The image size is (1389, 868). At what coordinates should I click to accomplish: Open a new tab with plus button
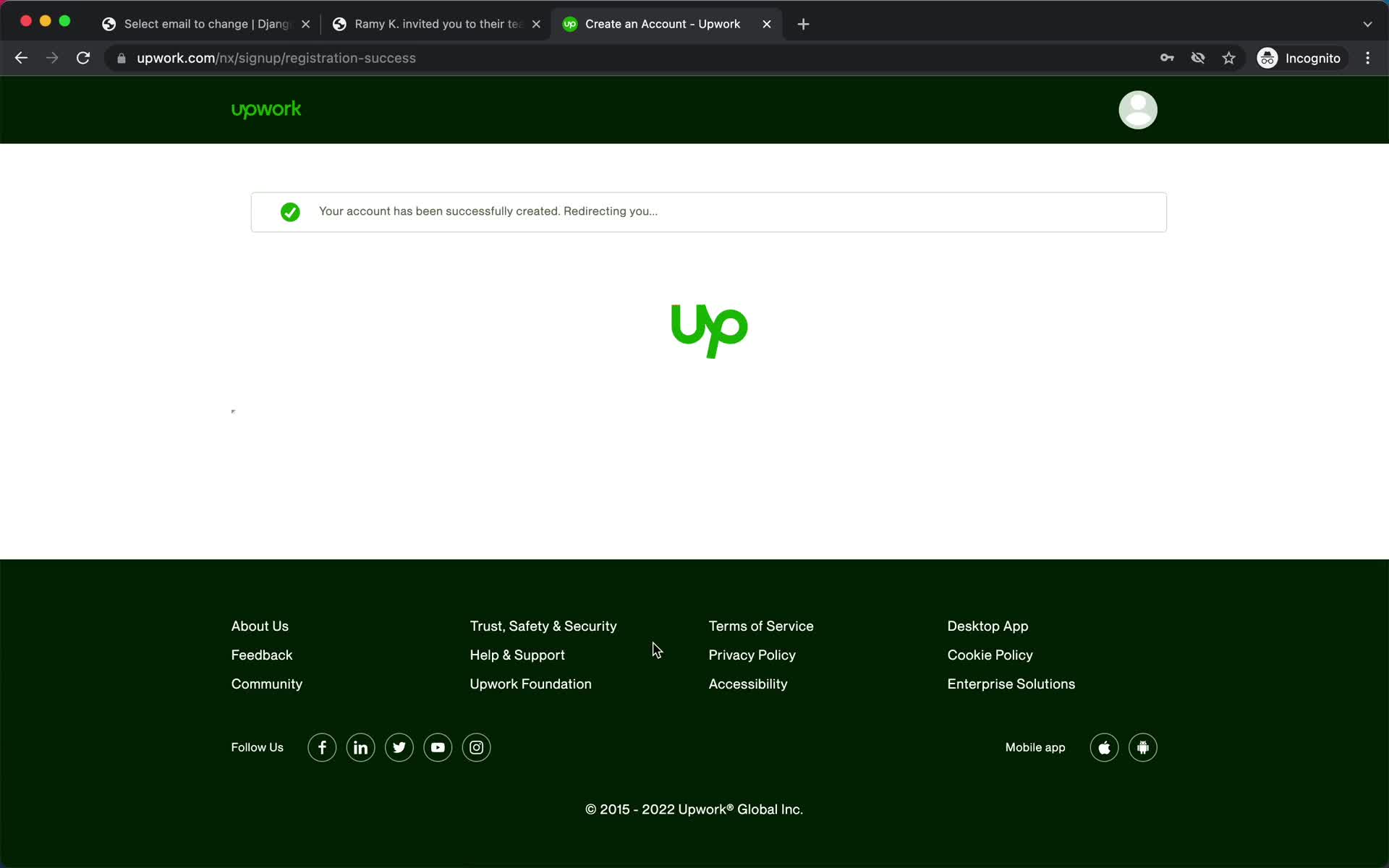pyautogui.click(x=803, y=24)
